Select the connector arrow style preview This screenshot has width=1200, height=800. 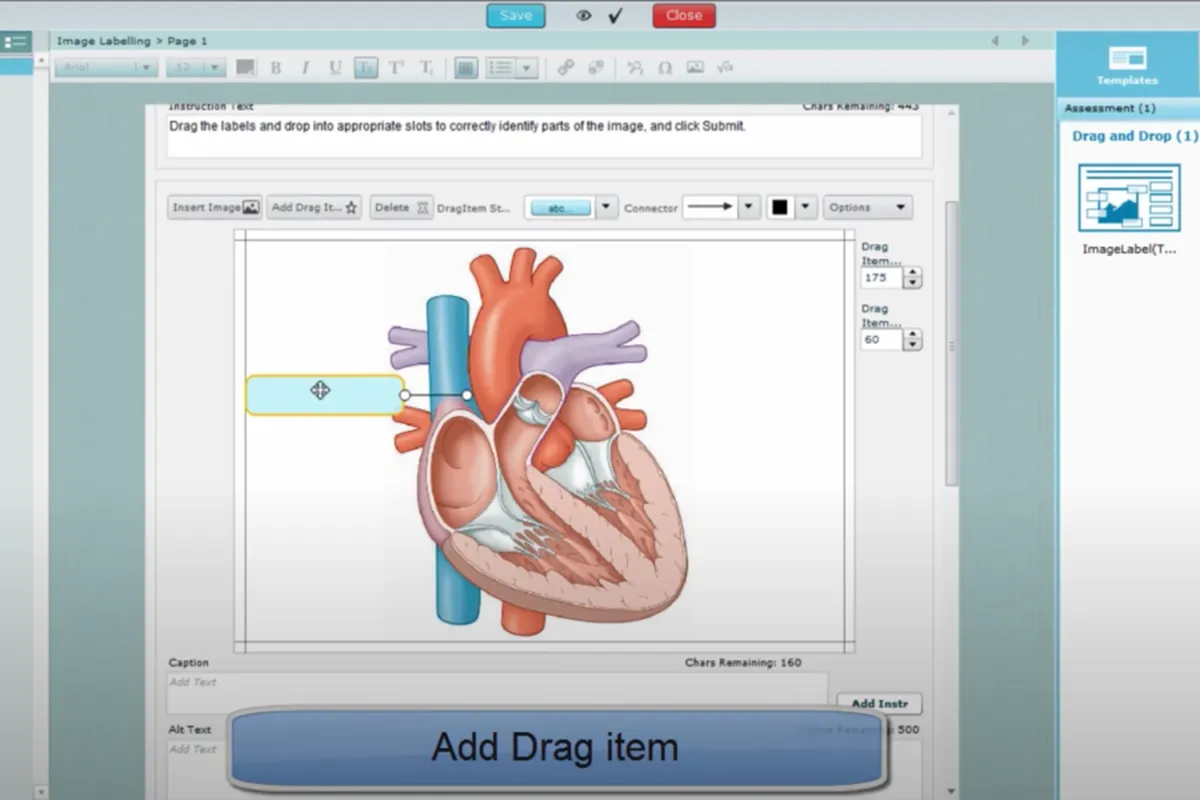coord(711,207)
